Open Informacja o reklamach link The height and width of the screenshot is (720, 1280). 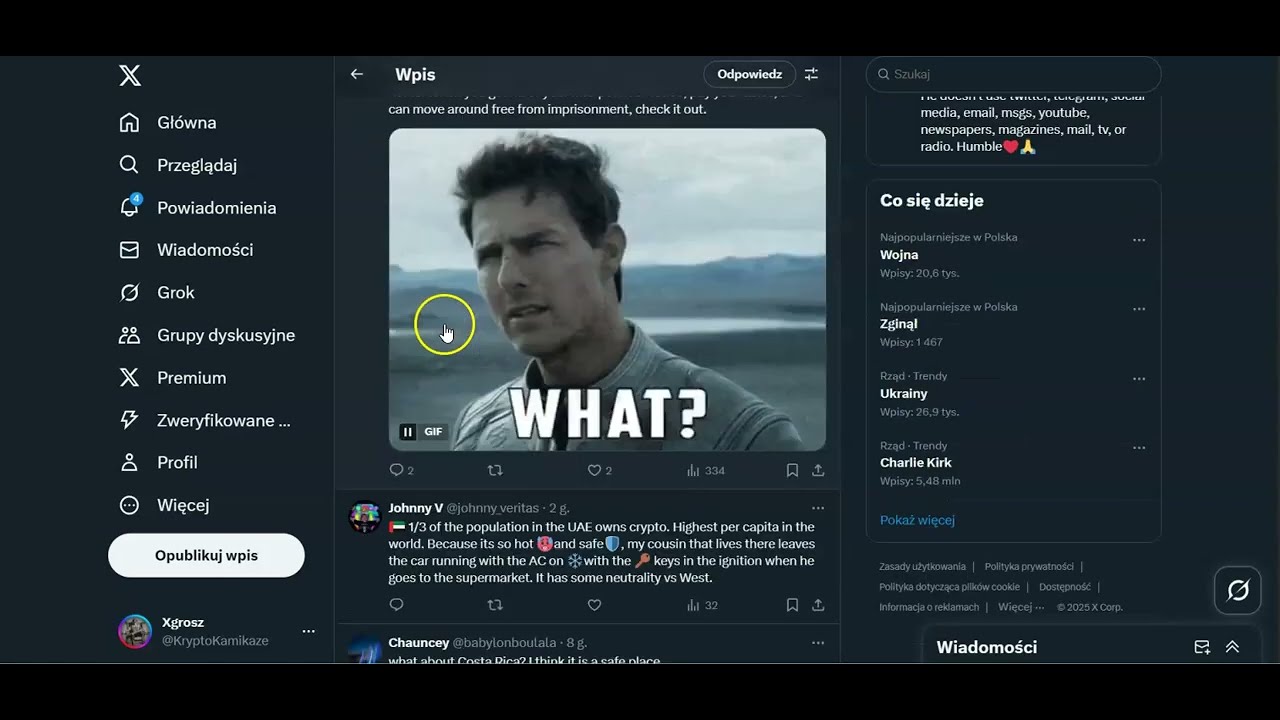tap(929, 607)
